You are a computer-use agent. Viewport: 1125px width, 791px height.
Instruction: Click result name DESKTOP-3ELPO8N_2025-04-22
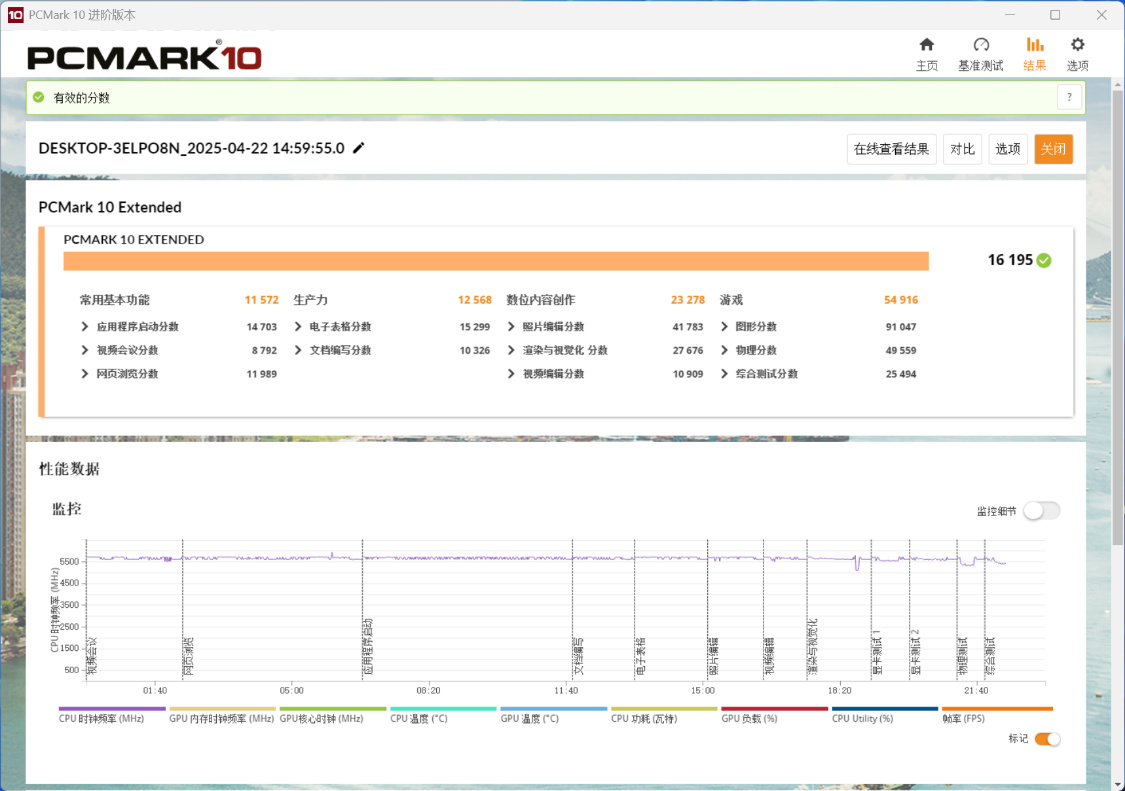pos(192,148)
